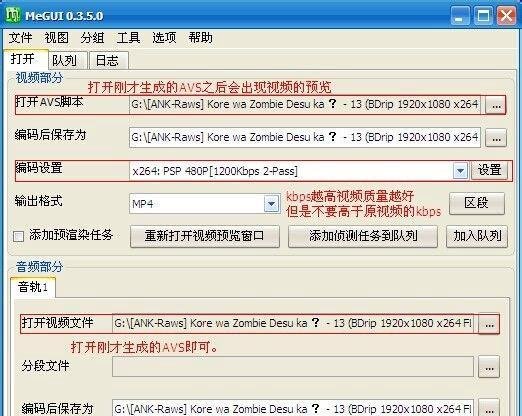This screenshot has height=416, width=522.
Task: Enable the 添加预渲染任务 checkbox
Action: (x=19, y=236)
